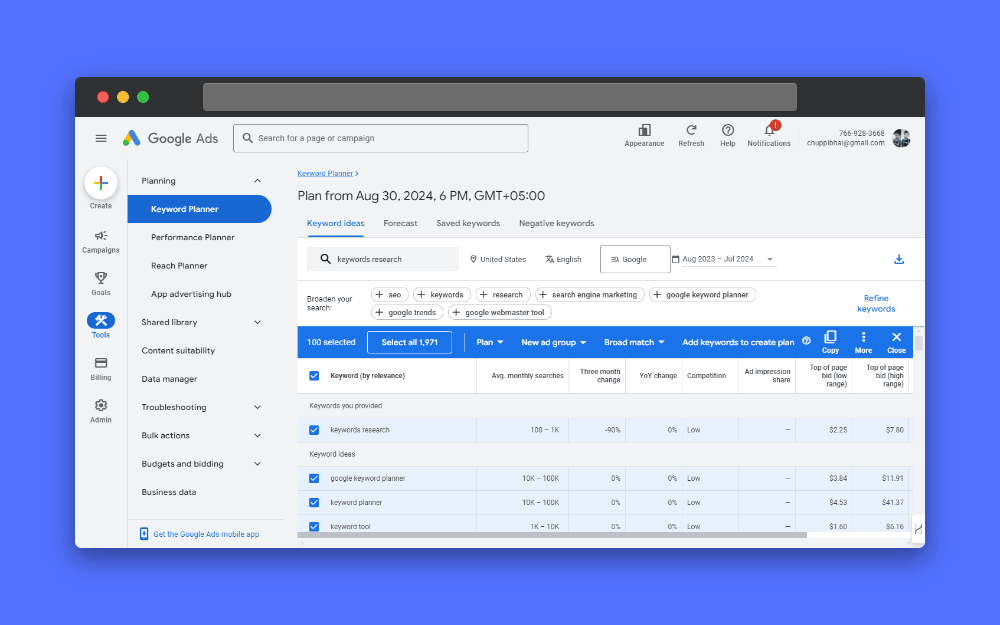Viewport: 1000px width, 625px height.
Task: Open the More options menu
Action: tap(864, 342)
